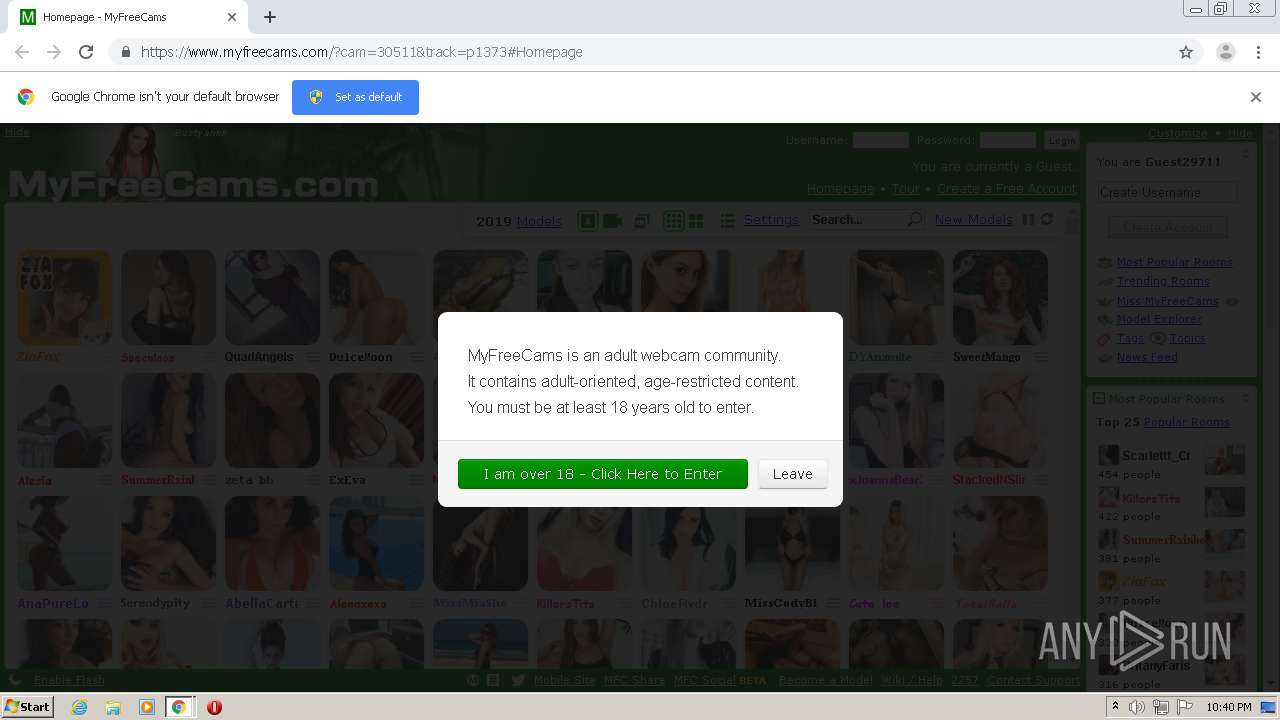This screenshot has width=1280, height=720.
Task: Open Most Popular Rooms link
Action: click(1174, 262)
